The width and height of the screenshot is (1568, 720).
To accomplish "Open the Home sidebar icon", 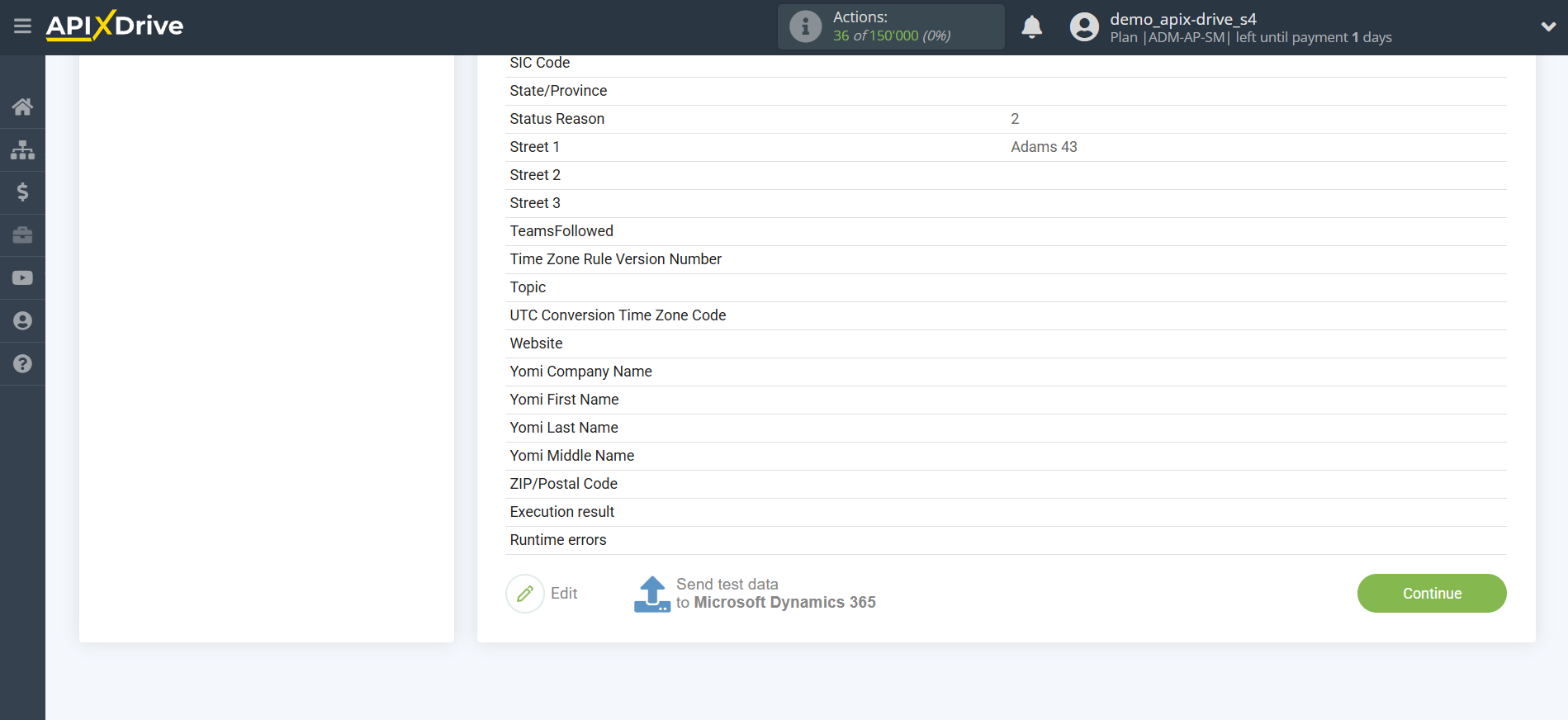I will (22, 107).
